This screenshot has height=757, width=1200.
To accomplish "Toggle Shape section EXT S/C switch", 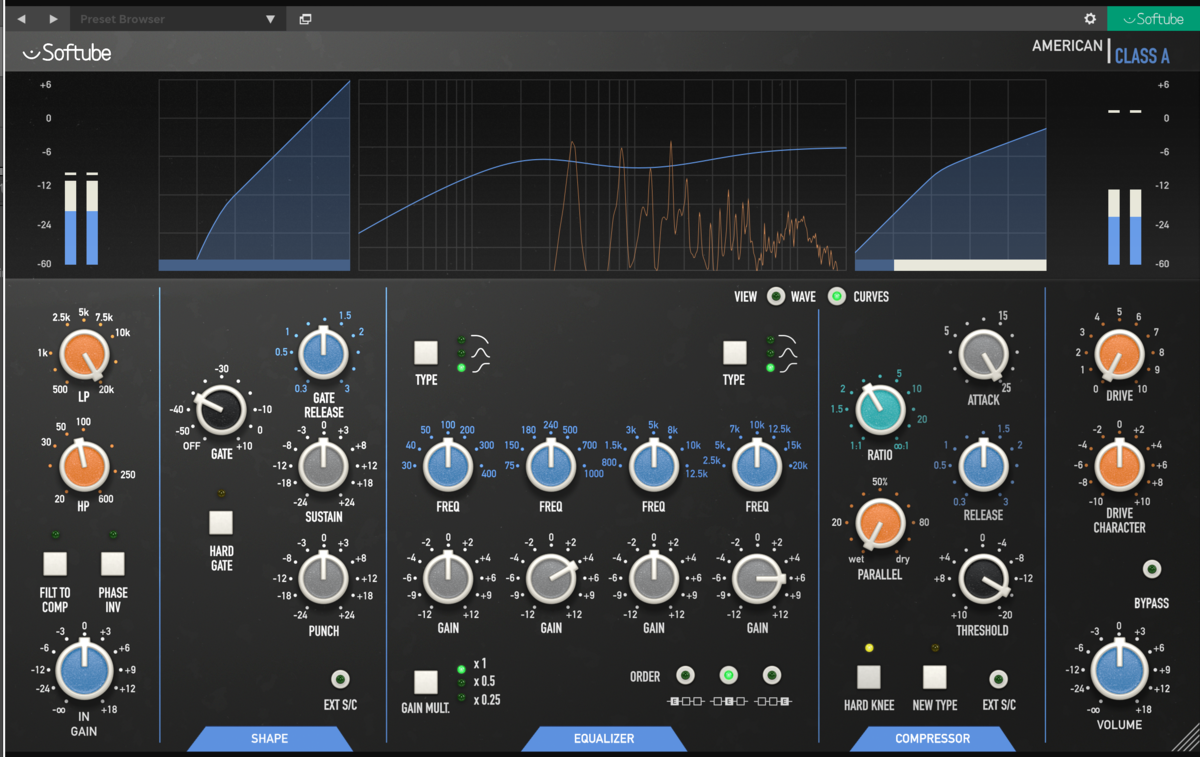I will click(340, 679).
